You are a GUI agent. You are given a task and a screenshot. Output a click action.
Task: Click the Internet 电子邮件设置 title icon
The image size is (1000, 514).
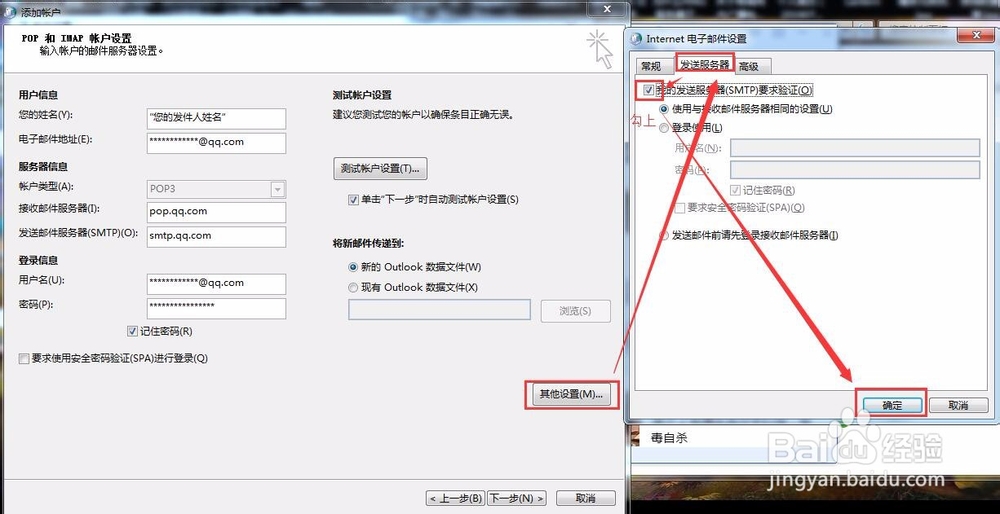click(x=636, y=39)
